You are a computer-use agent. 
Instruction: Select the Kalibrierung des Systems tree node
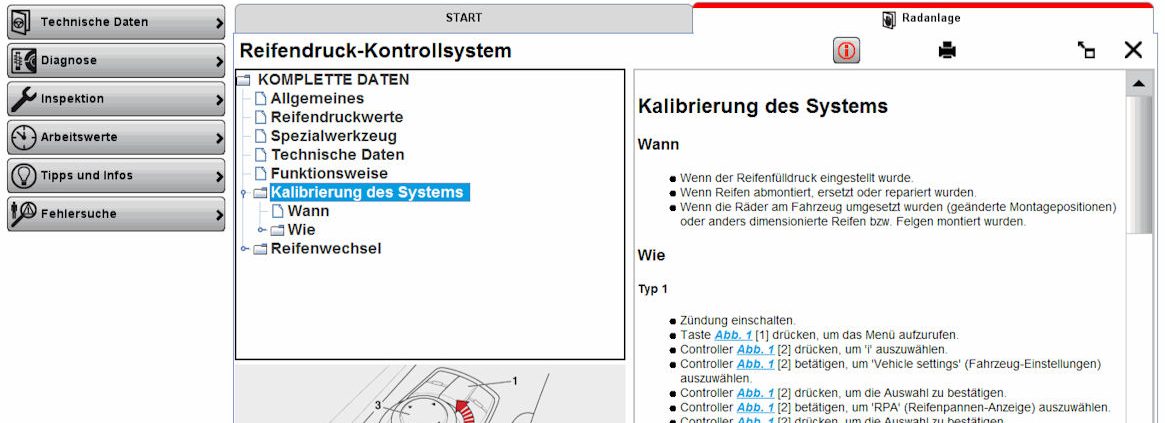(x=369, y=193)
